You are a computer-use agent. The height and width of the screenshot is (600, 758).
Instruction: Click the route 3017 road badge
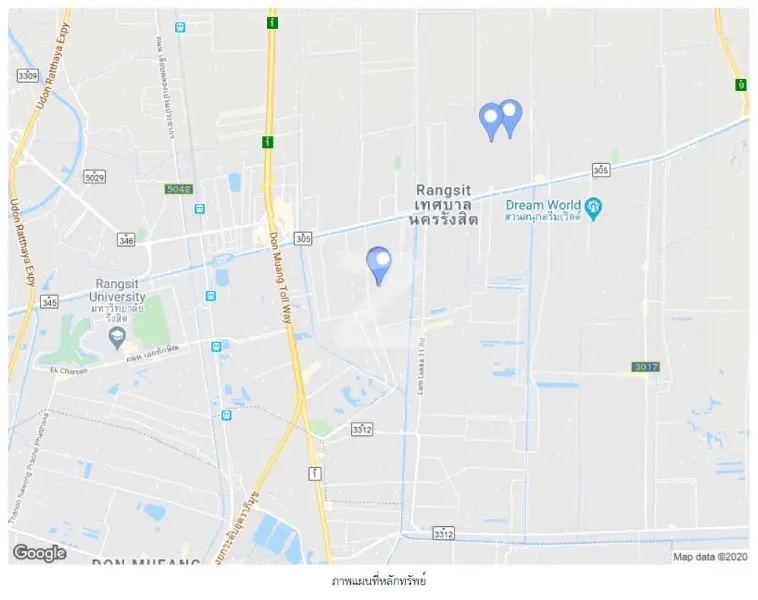coord(645,367)
